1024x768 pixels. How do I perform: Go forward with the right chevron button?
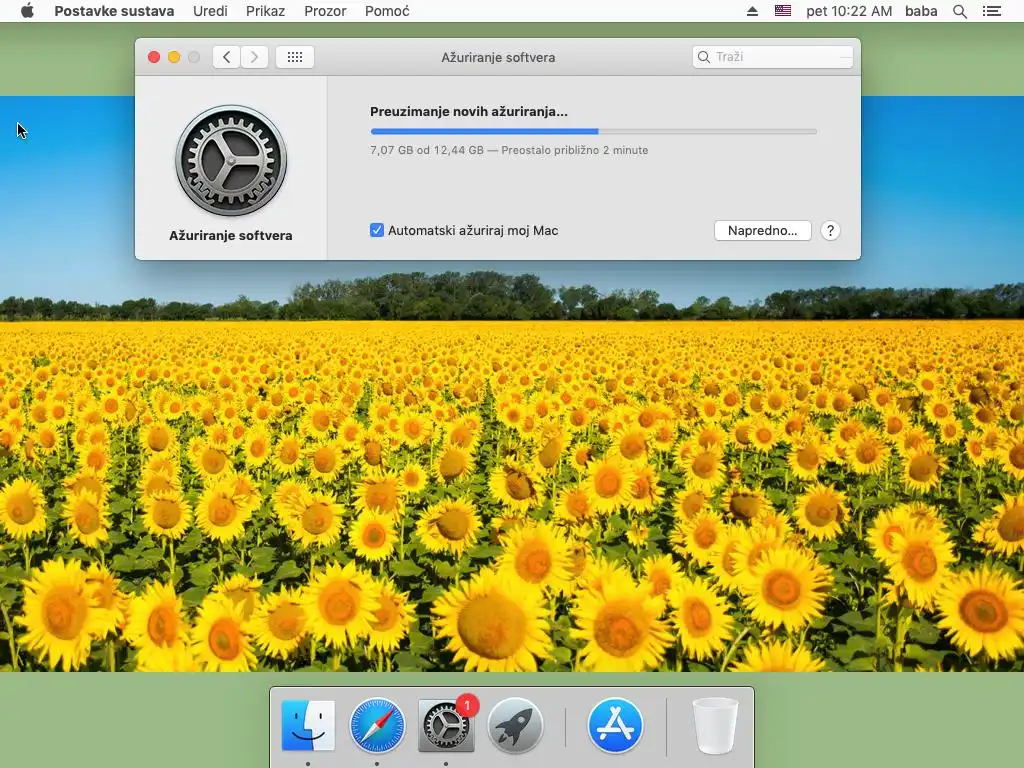coord(255,57)
